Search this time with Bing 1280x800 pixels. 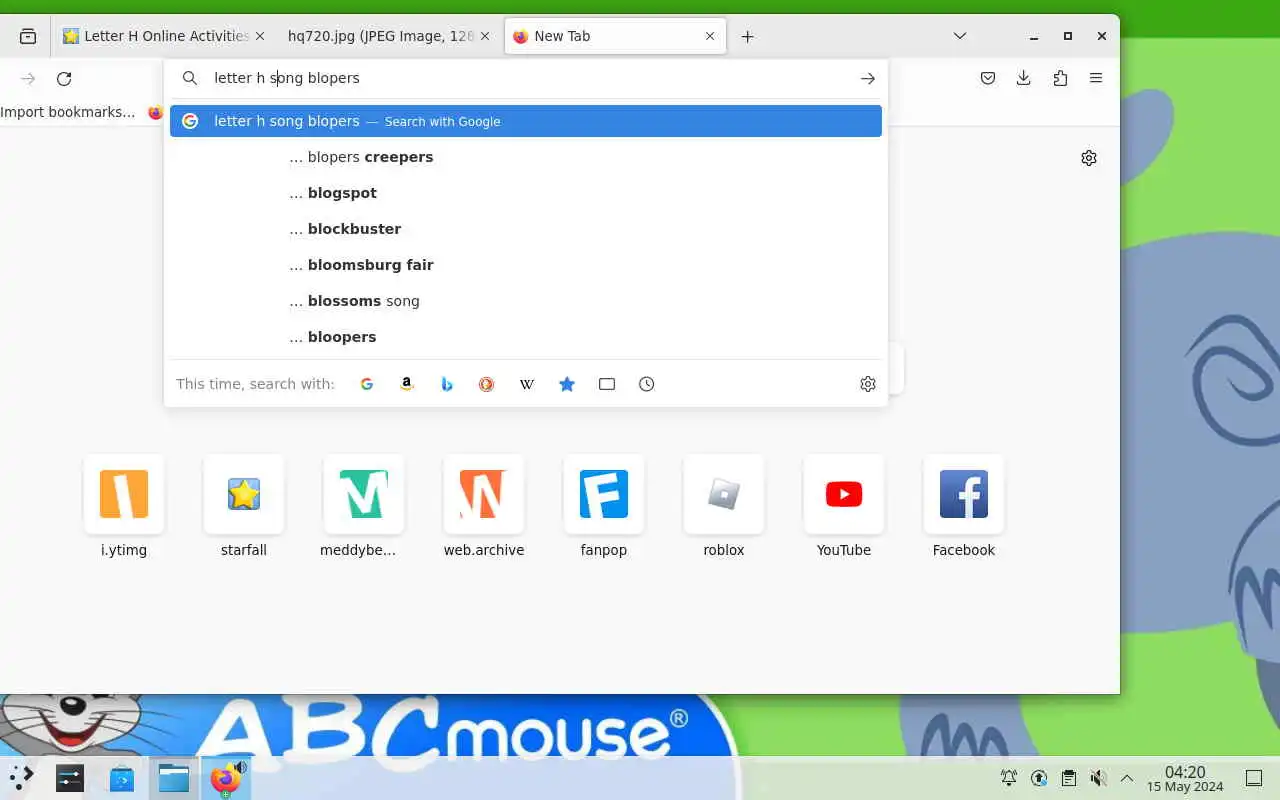tap(447, 384)
